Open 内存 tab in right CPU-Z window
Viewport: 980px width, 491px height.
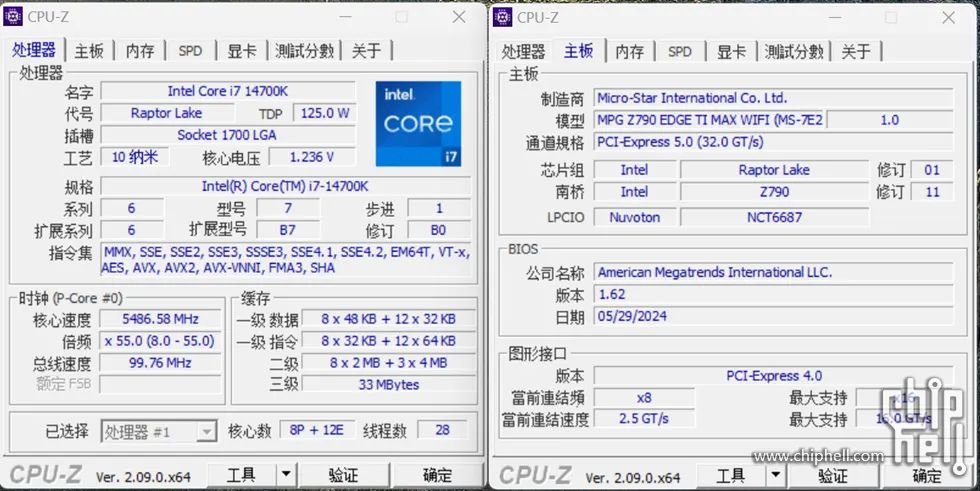(629, 51)
